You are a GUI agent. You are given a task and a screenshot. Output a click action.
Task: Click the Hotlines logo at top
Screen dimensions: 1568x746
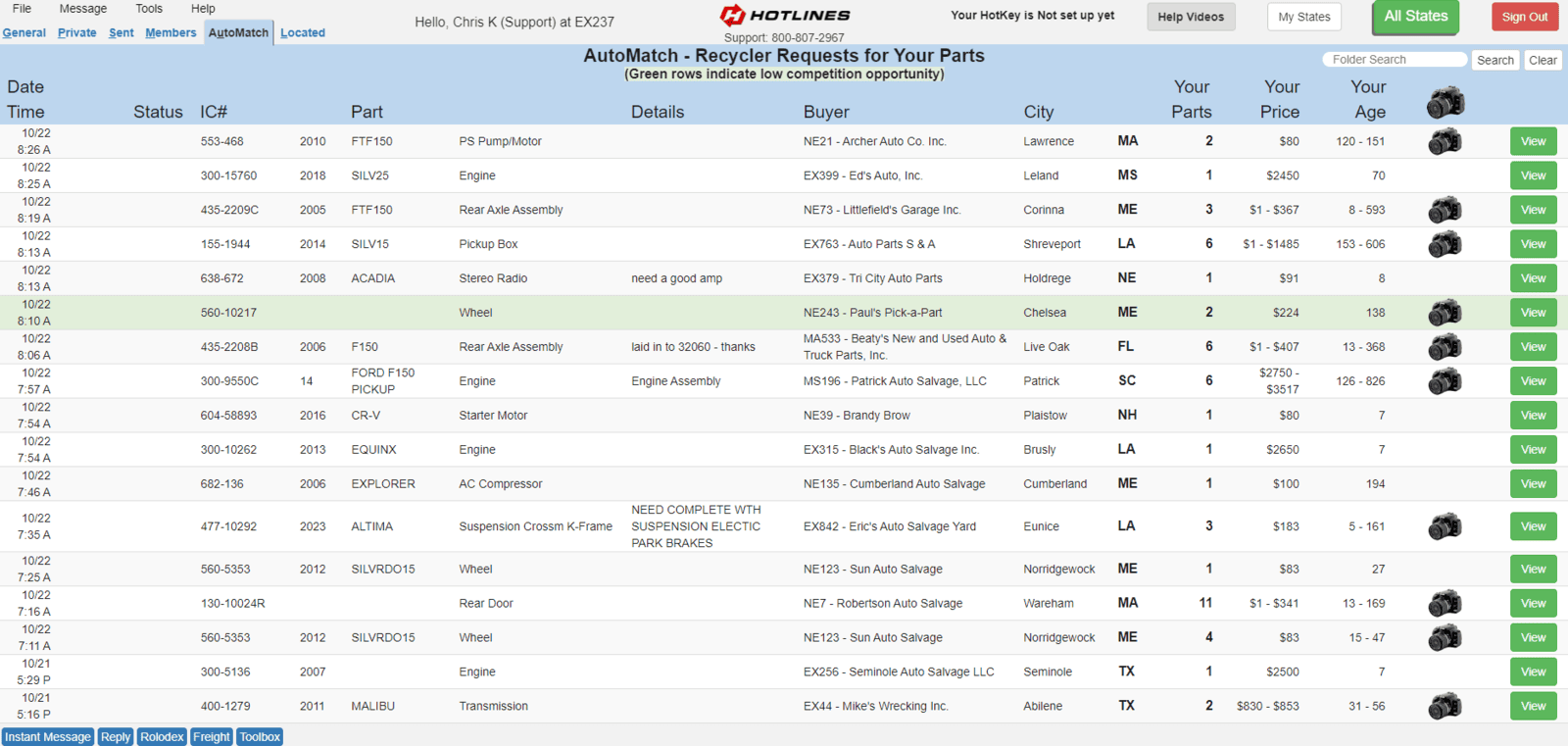(x=785, y=15)
